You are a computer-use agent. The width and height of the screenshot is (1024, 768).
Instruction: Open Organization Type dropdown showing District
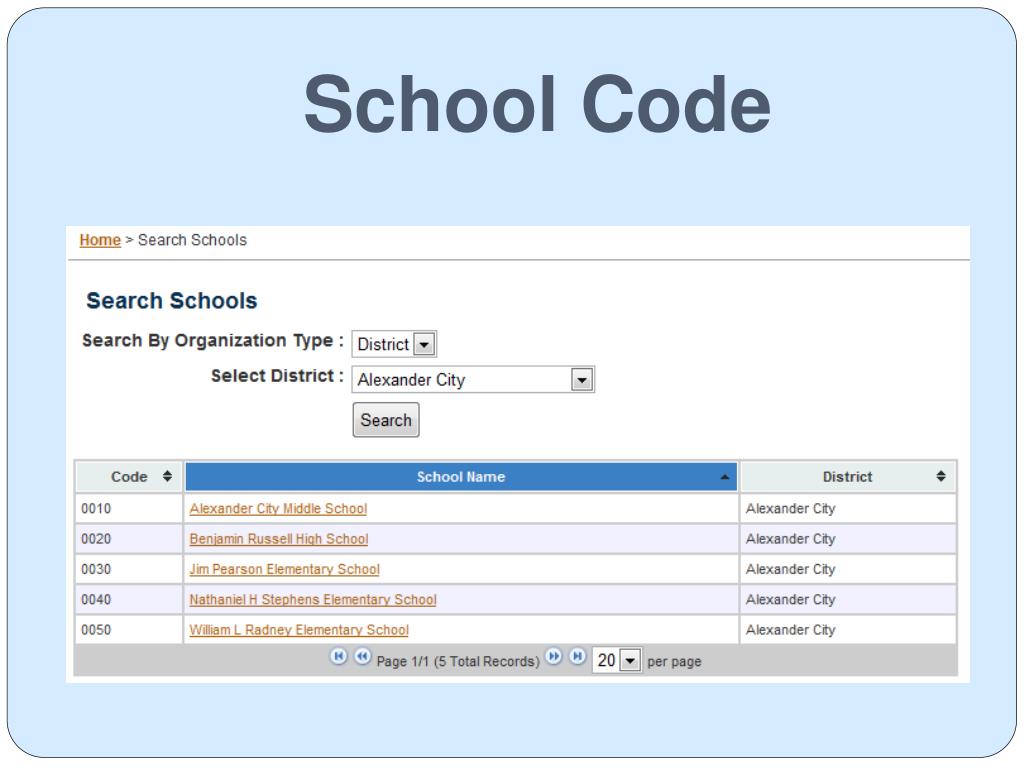click(x=394, y=344)
